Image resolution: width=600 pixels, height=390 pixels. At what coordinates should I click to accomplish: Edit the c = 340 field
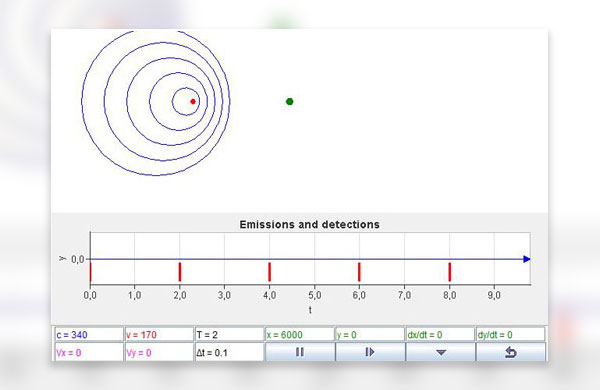[x=89, y=335]
